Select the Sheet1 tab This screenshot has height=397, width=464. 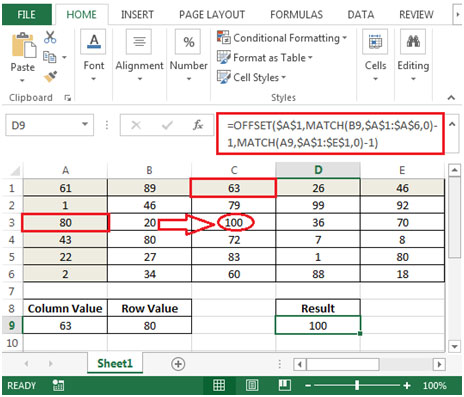pyautogui.click(x=115, y=363)
